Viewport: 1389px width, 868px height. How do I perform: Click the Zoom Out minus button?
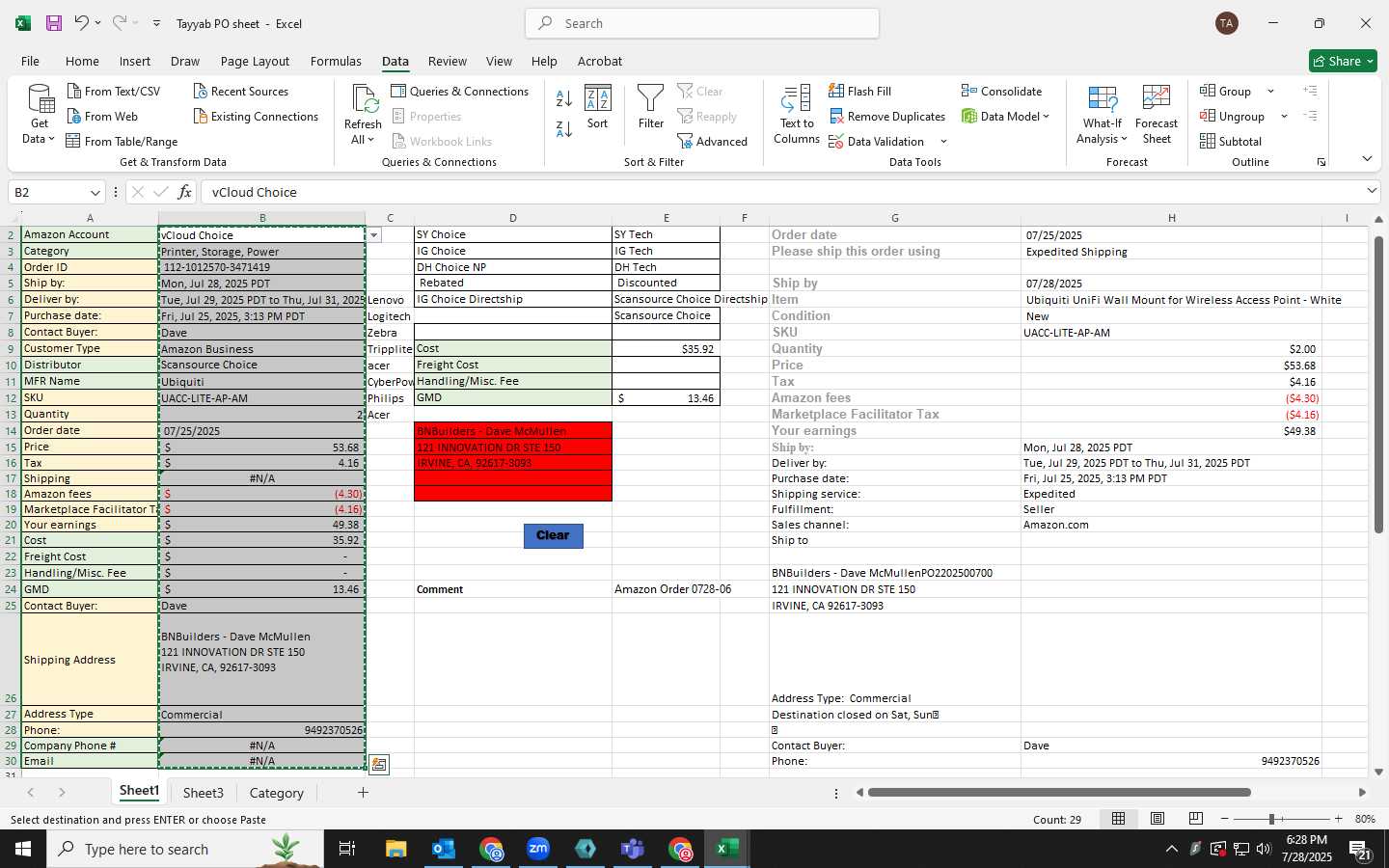click(1225, 819)
